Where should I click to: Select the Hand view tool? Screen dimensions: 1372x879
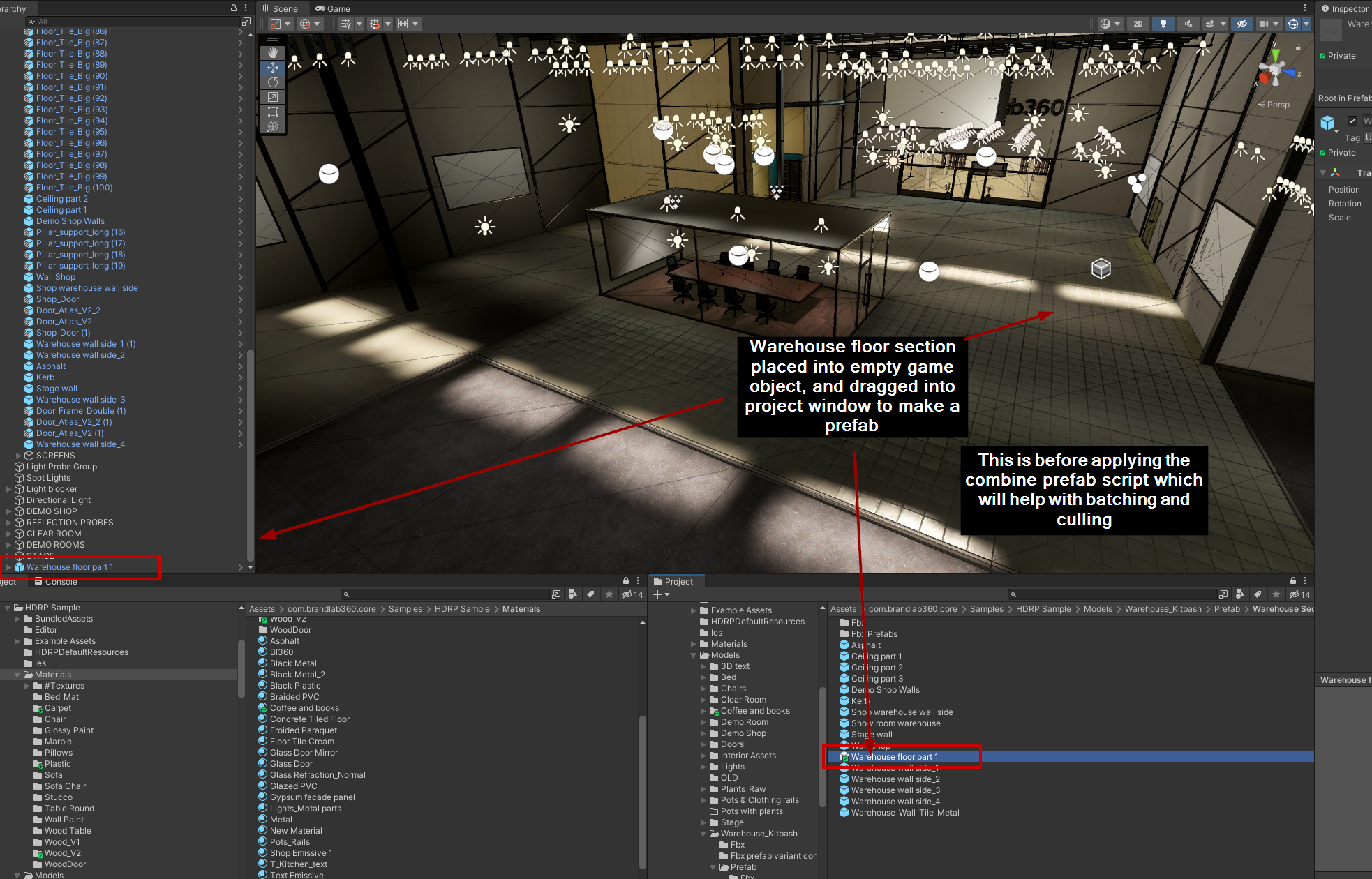pos(273,53)
